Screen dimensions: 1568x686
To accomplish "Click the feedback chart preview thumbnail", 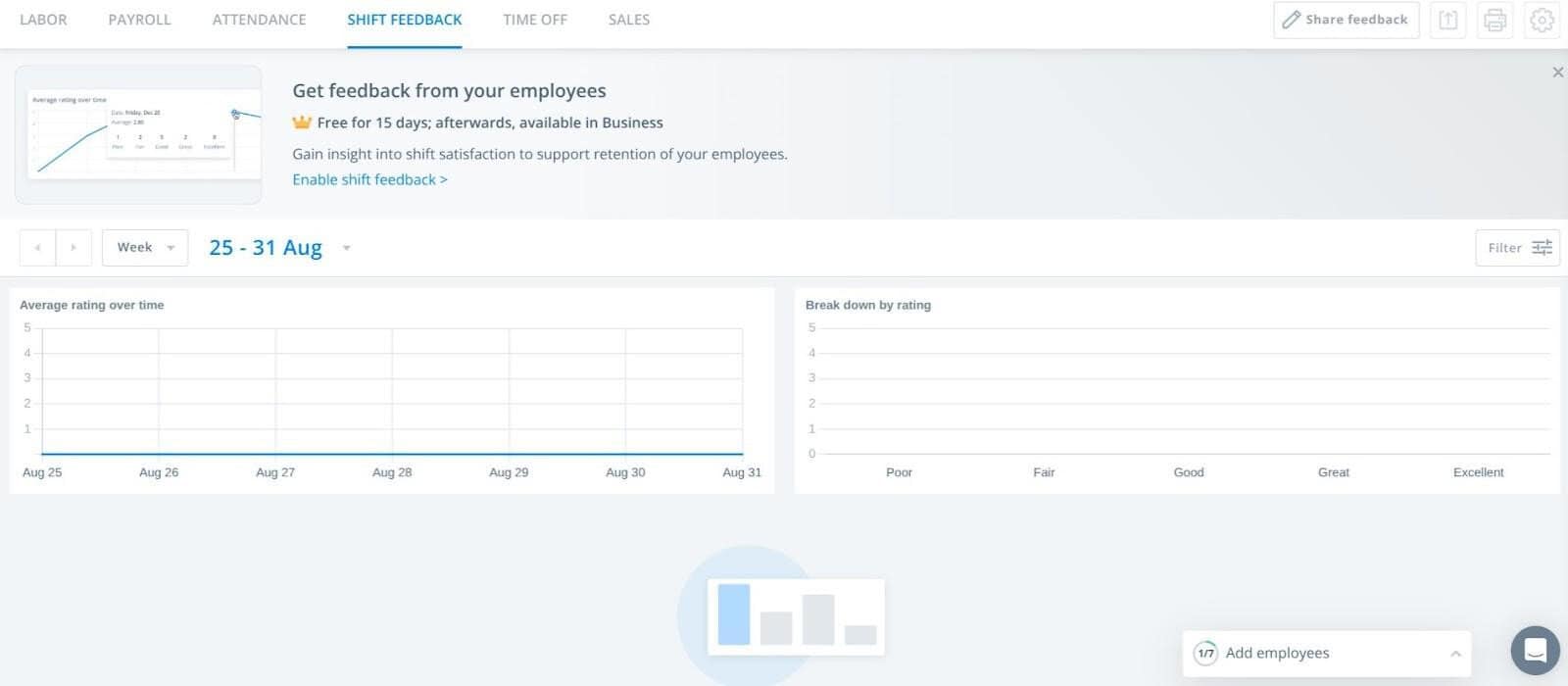I will coord(138,135).
